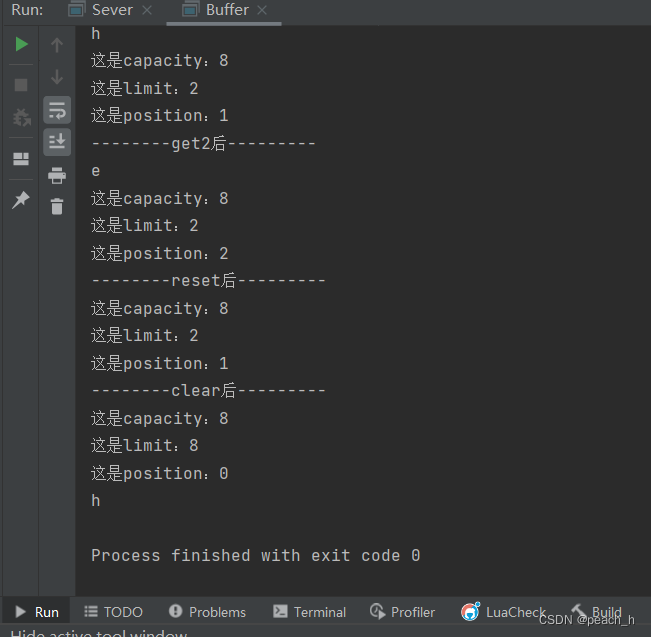This screenshot has height=637, width=651.
Task: Toggle soft-wrap in the console output
Action: click(57, 110)
